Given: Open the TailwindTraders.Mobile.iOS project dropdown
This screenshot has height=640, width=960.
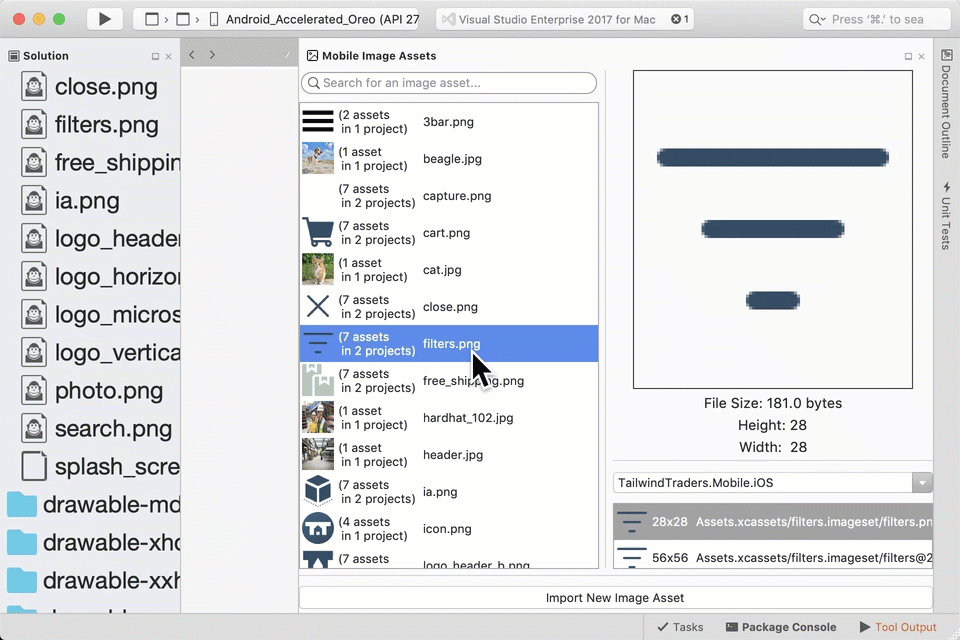Looking at the screenshot, I should (x=922, y=482).
